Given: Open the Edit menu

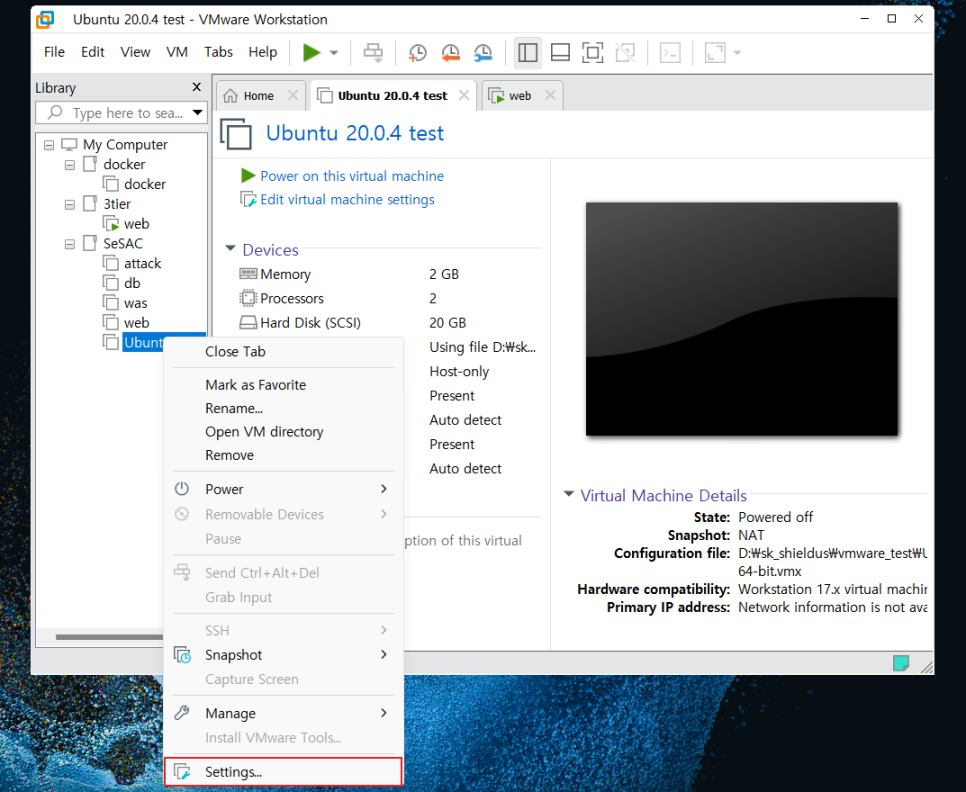Looking at the screenshot, I should click(x=92, y=52).
